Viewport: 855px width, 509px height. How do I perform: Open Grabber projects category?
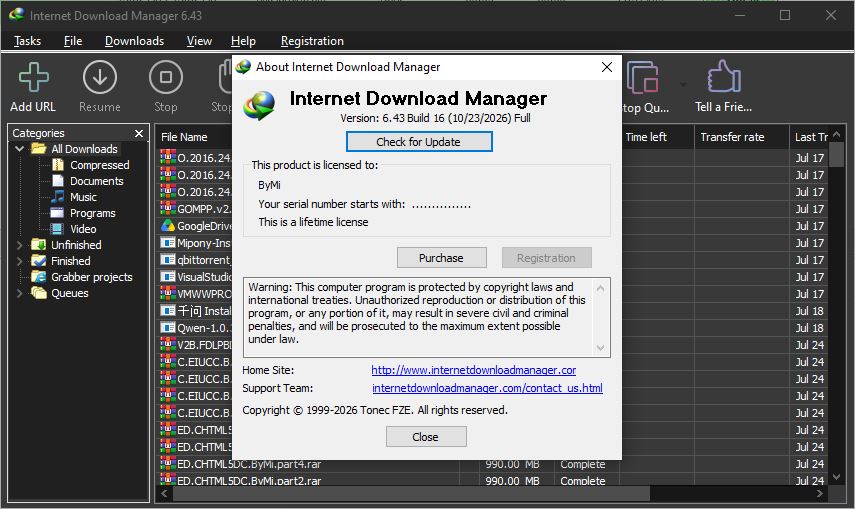92,277
